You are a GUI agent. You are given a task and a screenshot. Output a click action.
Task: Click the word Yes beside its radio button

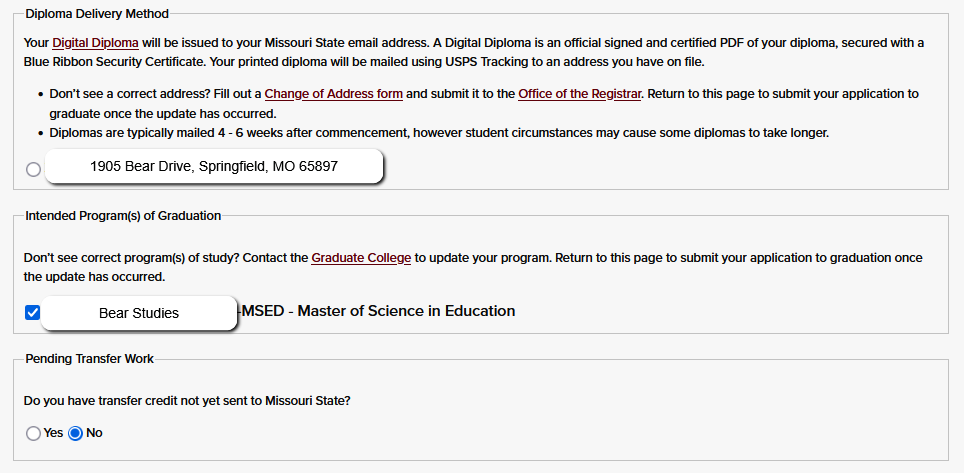pyautogui.click(x=53, y=433)
